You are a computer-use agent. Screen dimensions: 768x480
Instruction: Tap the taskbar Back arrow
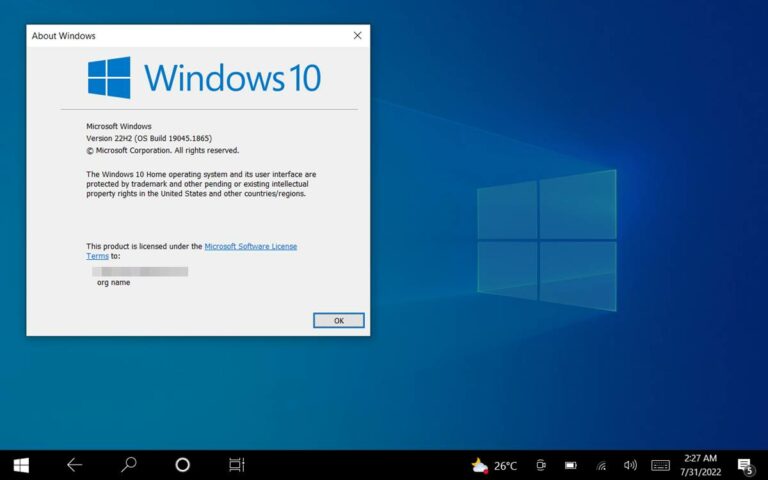74,465
